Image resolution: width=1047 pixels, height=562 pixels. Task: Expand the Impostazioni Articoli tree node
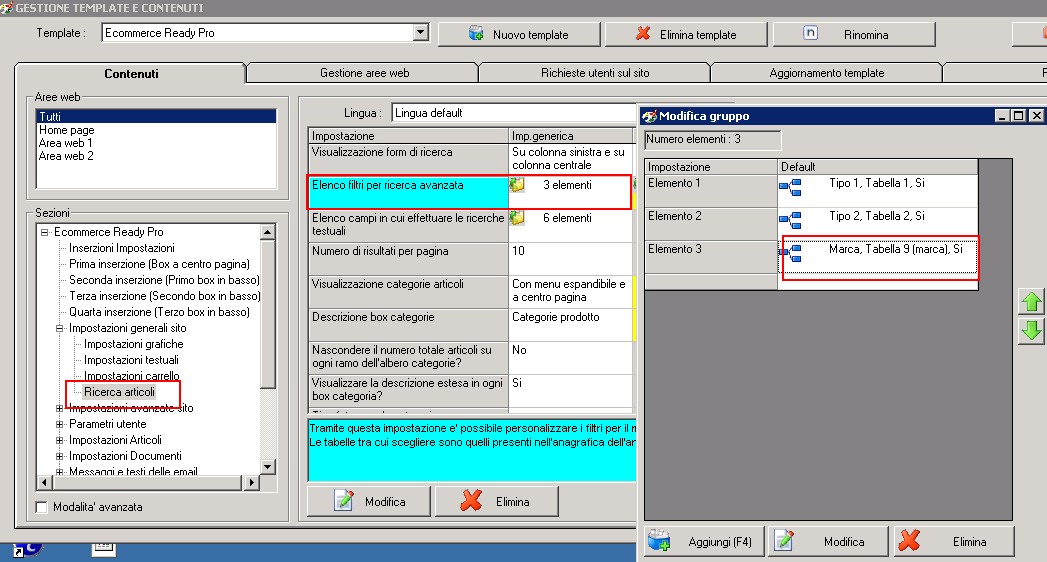(x=59, y=441)
